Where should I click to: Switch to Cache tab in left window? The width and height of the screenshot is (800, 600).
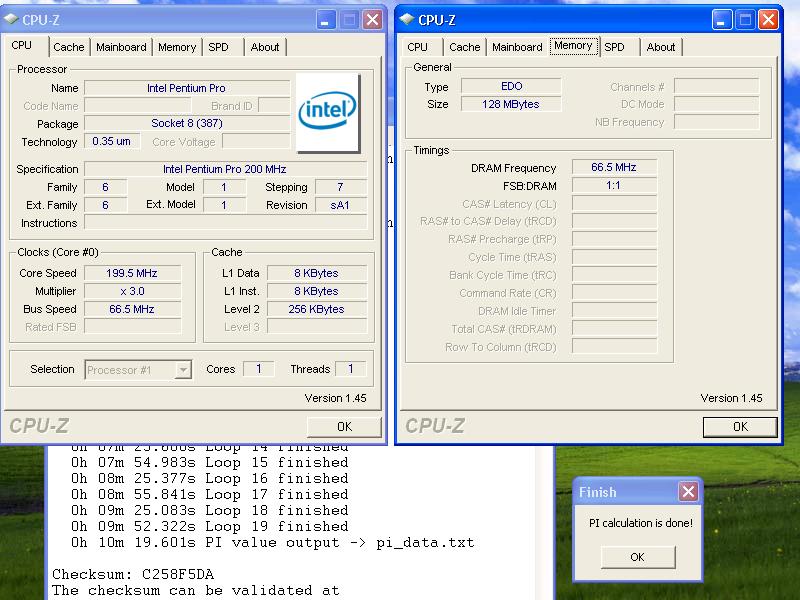[x=69, y=47]
